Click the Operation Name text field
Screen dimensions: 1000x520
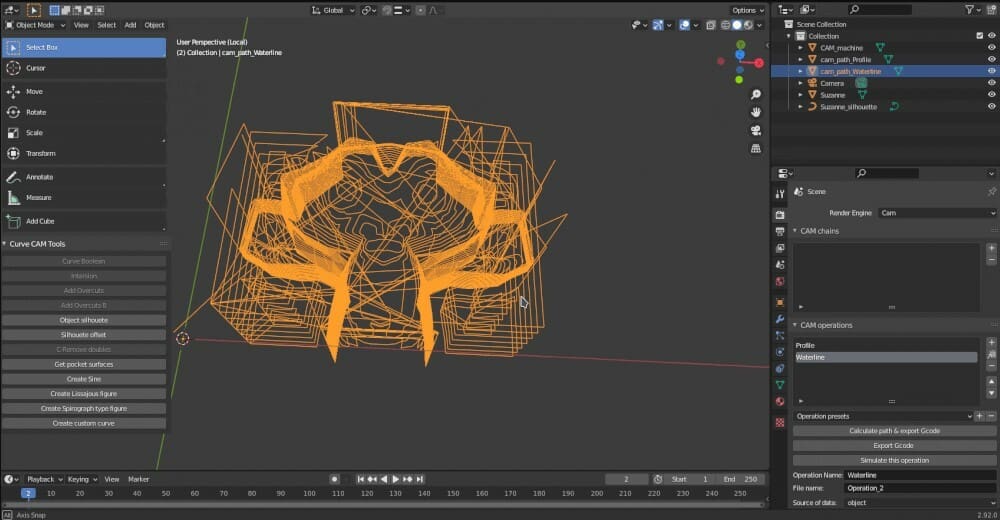[920, 475]
